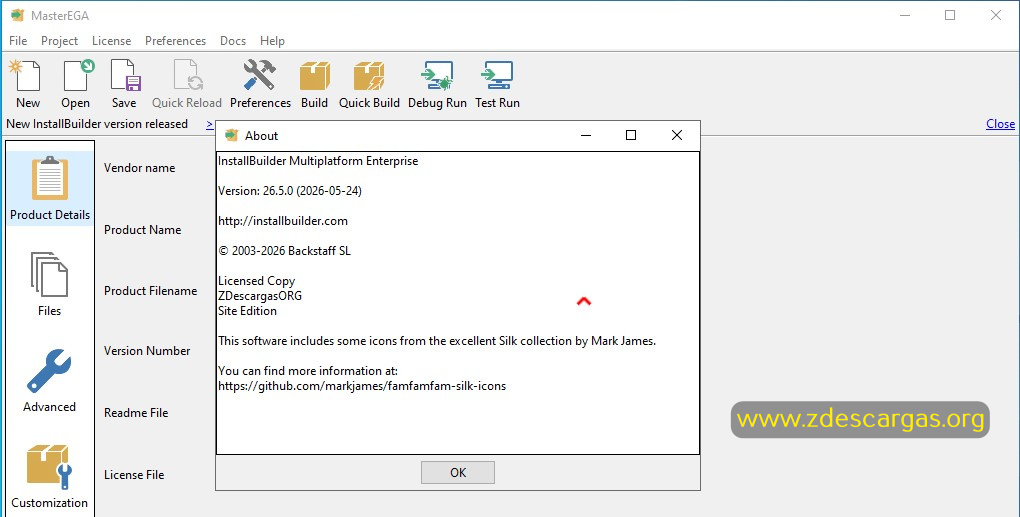Screen dimensions: 1020x517
Task: Open the Advanced wrench section
Action: [x=49, y=380]
